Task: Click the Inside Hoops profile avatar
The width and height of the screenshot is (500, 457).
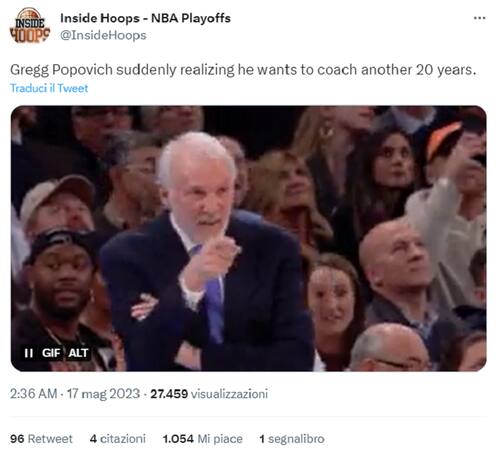Action: pyautogui.click(x=30, y=25)
